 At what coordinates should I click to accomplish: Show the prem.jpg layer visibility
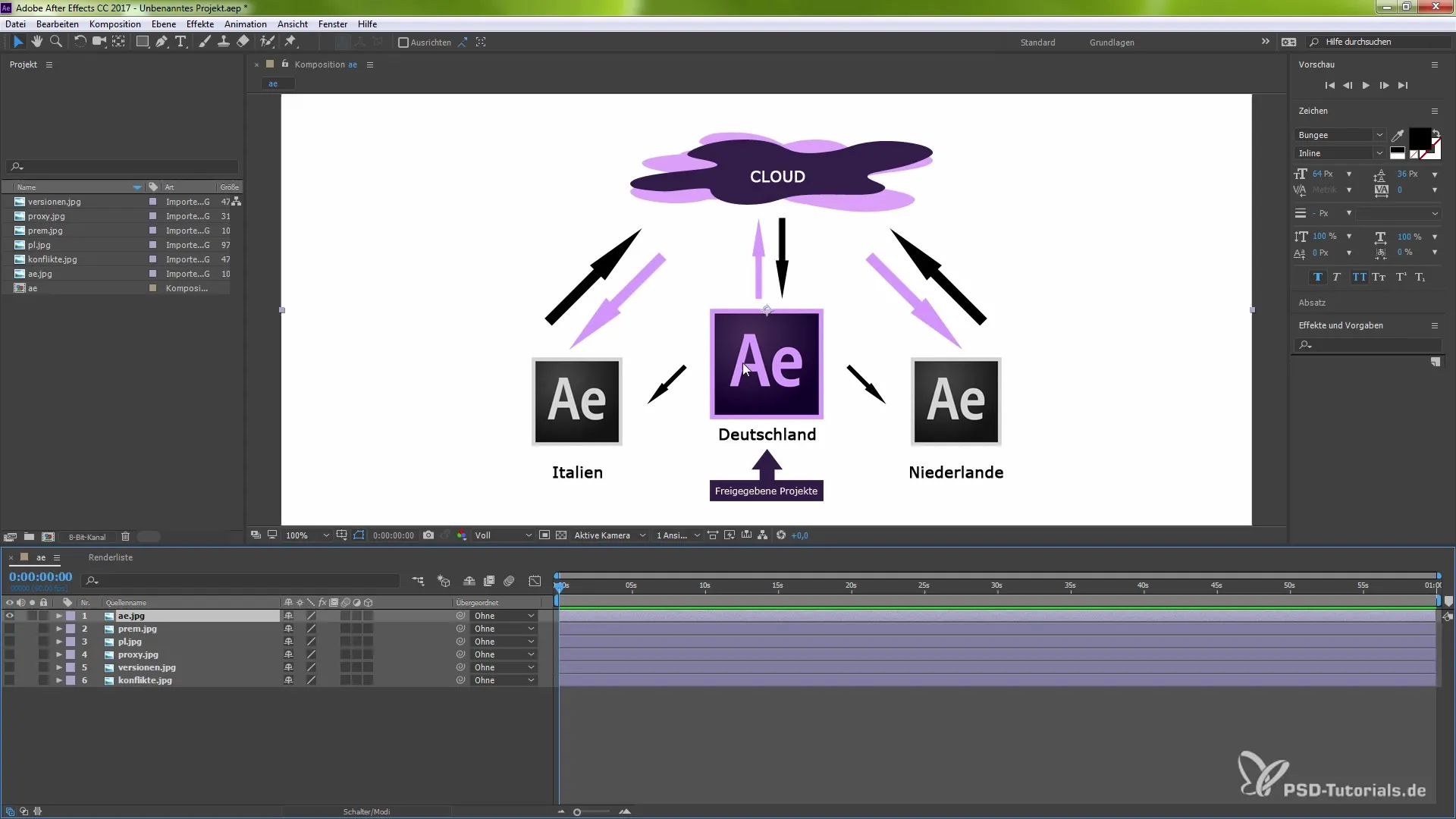pyautogui.click(x=9, y=629)
